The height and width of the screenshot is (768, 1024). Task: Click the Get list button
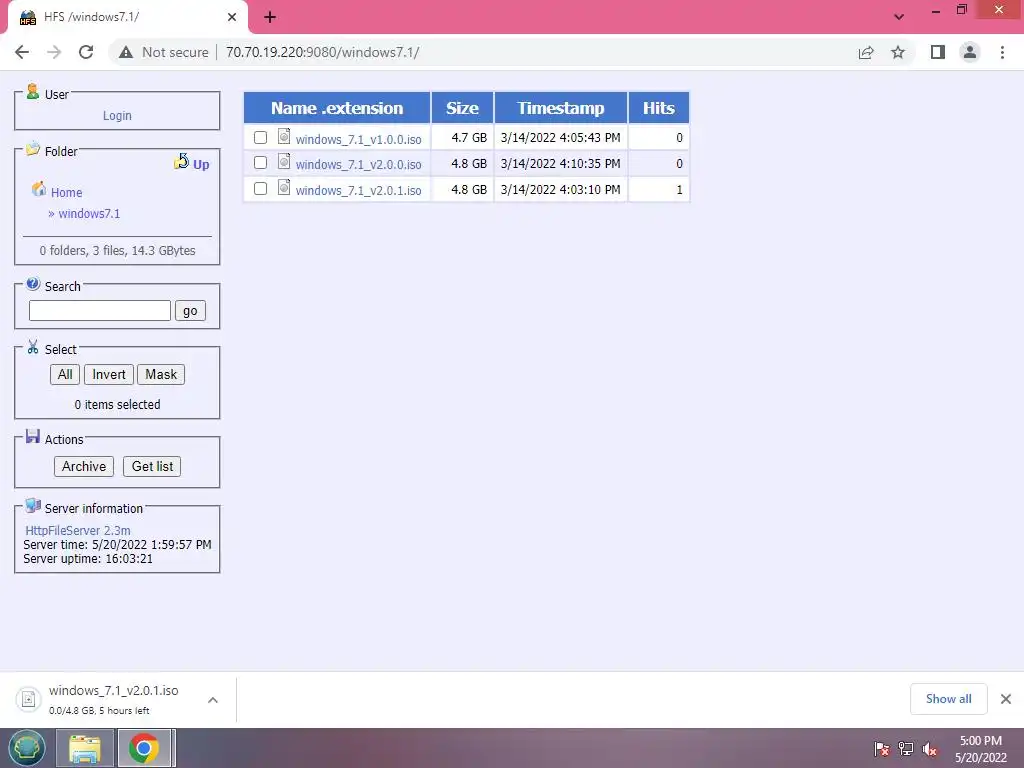(152, 466)
